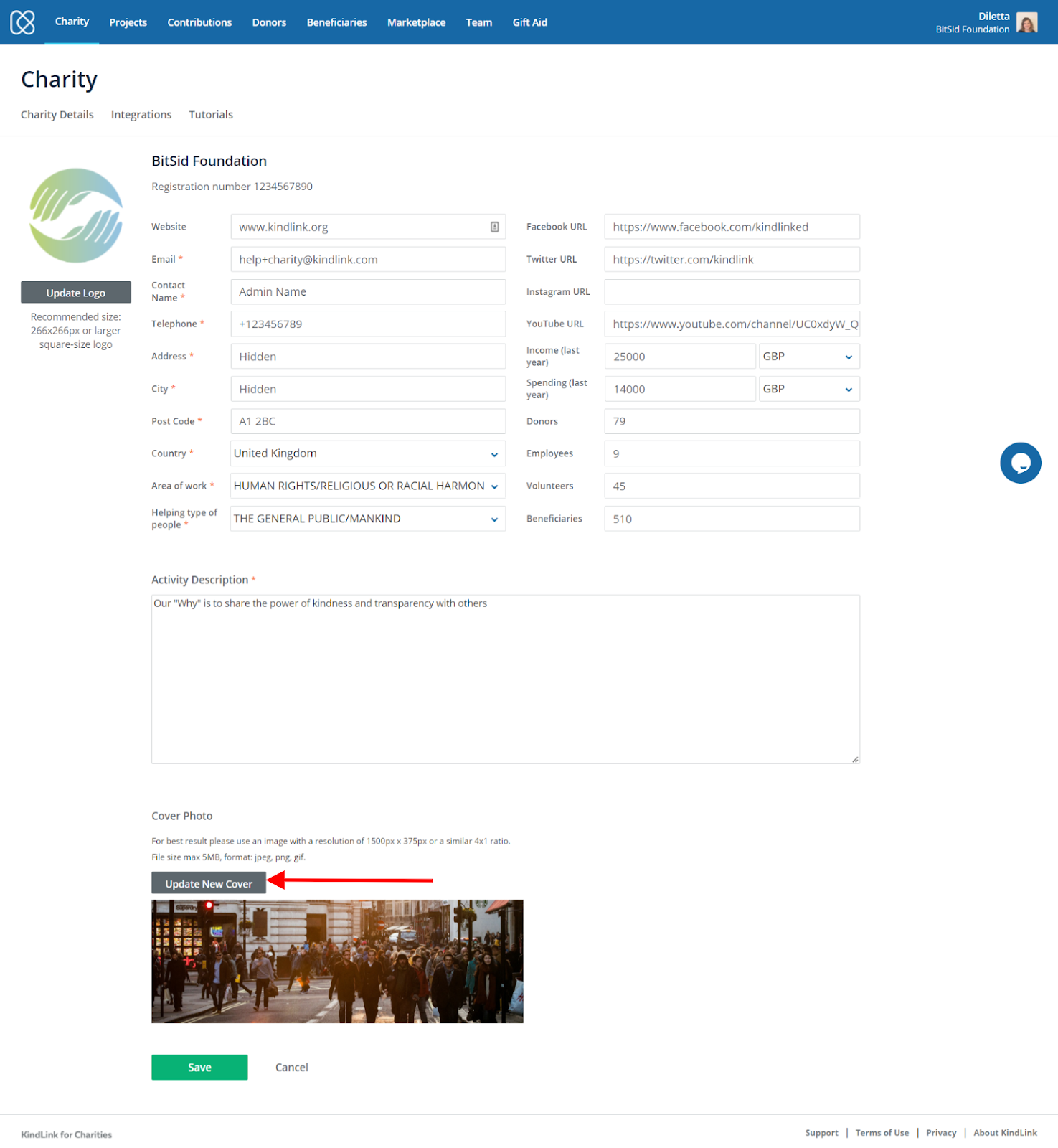
Task: Switch to the Integrations tab
Action: coord(141,115)
